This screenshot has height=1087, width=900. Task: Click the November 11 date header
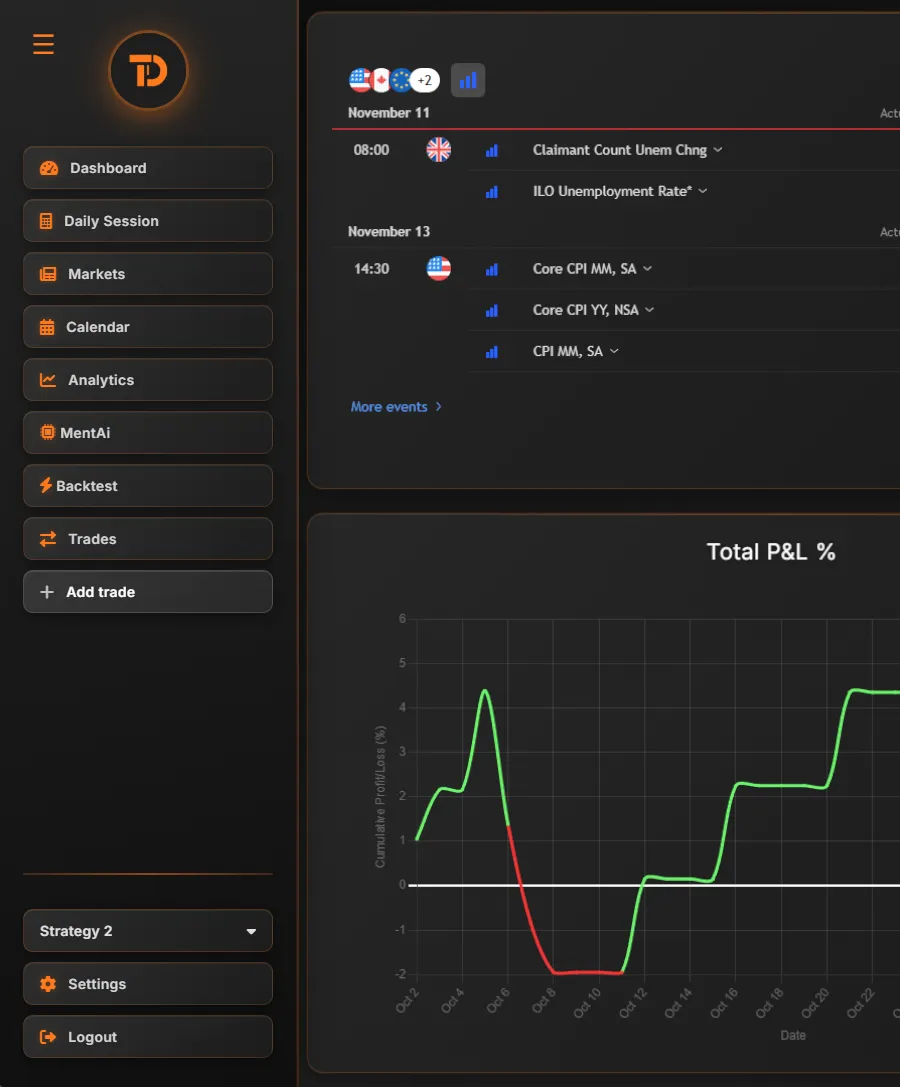click(x=388, y=113)
